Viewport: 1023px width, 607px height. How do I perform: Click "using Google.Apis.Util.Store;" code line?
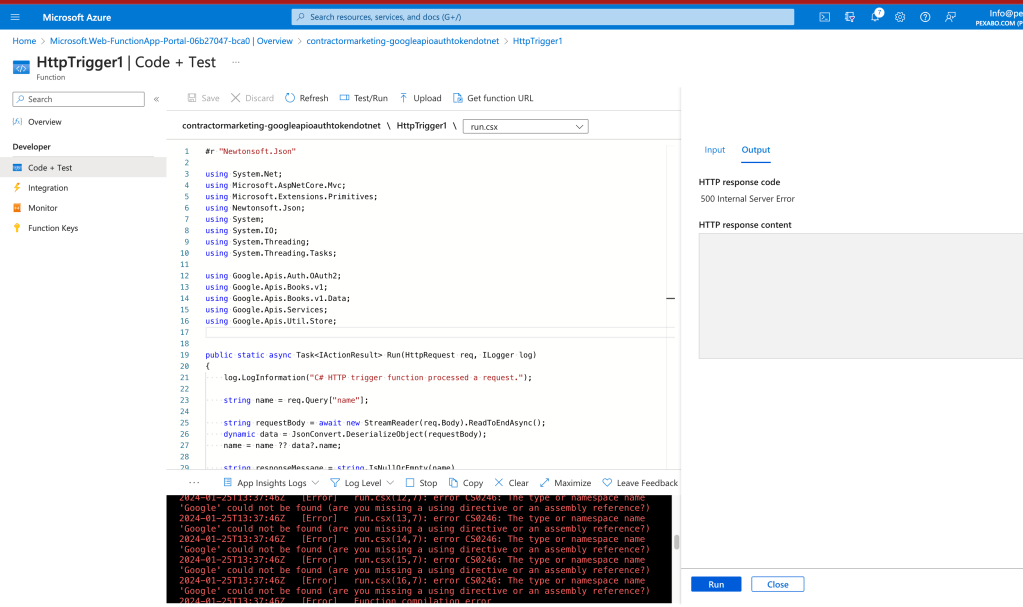[271, 321]
